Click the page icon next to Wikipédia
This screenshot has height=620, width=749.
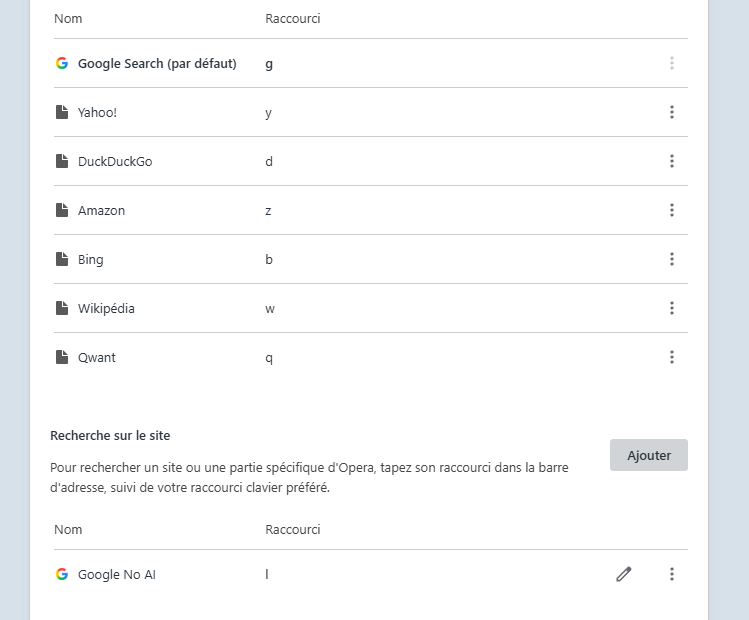(62, 308)
